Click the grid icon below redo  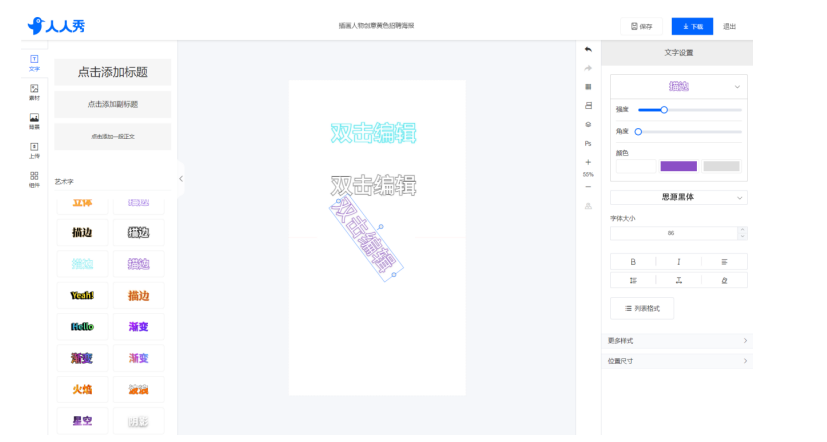[x=588, y=87]
